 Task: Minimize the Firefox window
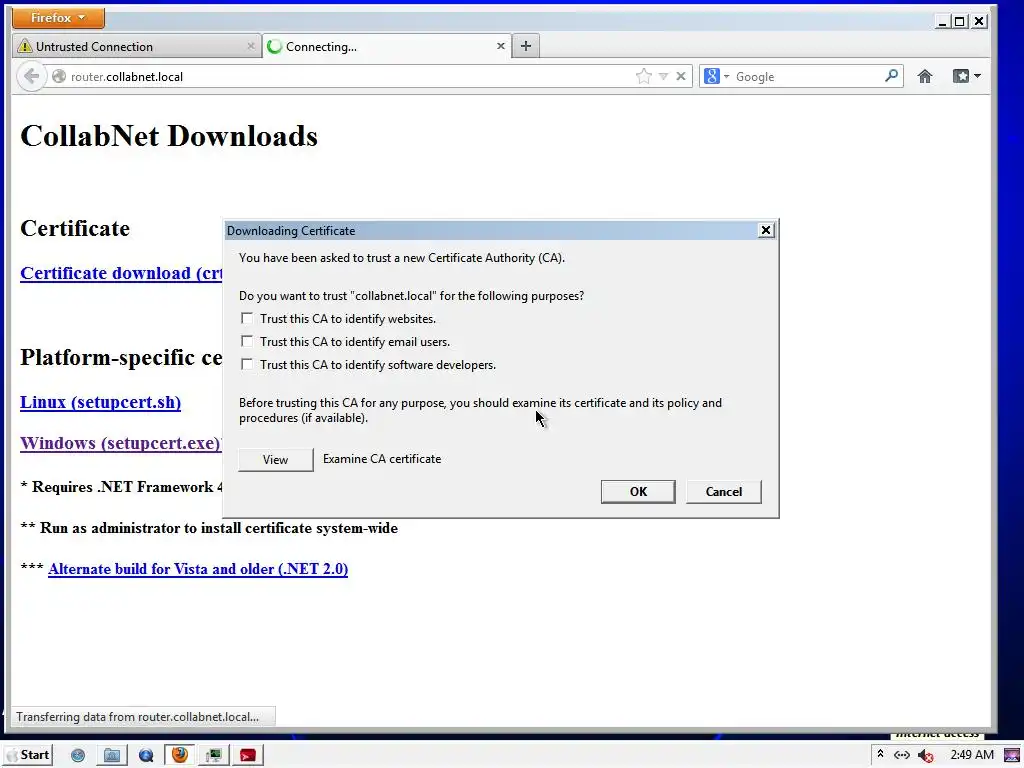942,22
